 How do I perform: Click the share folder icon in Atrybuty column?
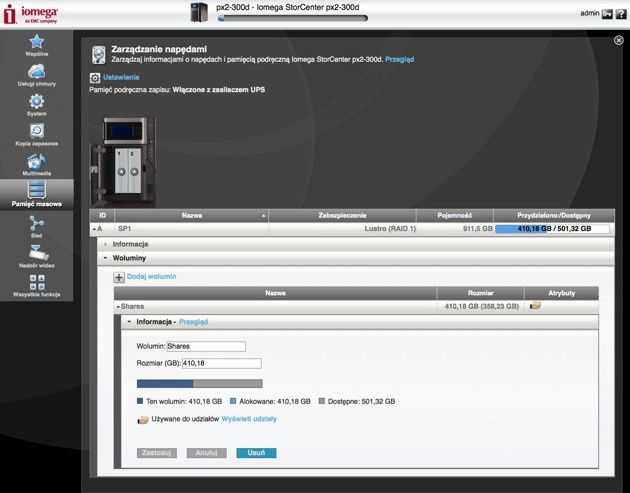pyautogui.click(x=535, y=306)
